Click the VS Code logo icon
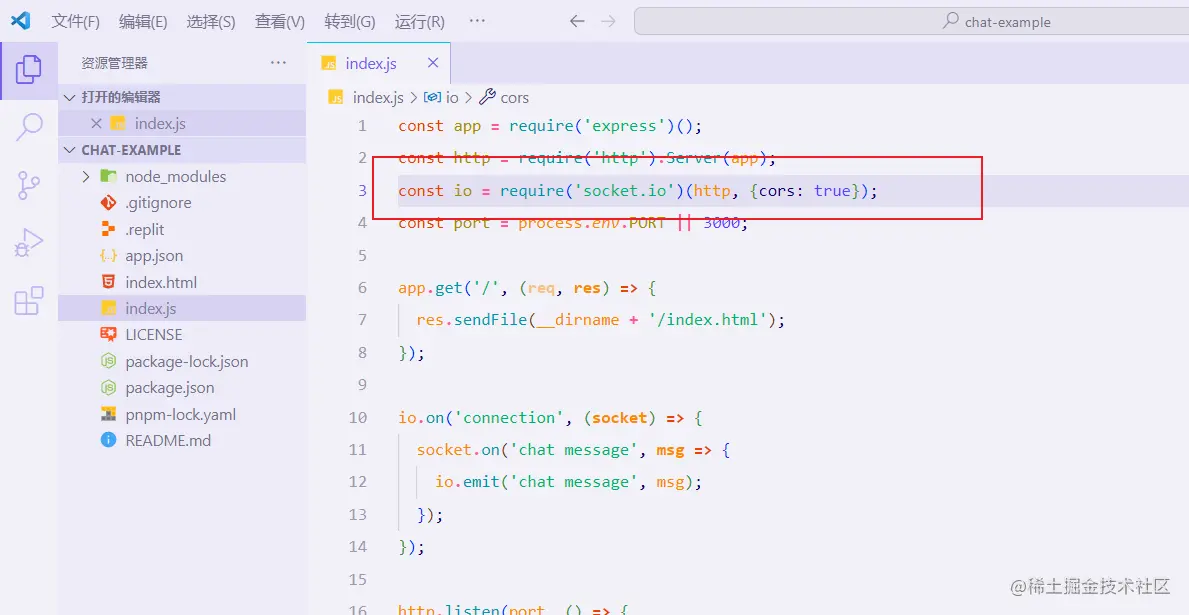Viewport: 1189px width, 615px height. click(20, 20)
